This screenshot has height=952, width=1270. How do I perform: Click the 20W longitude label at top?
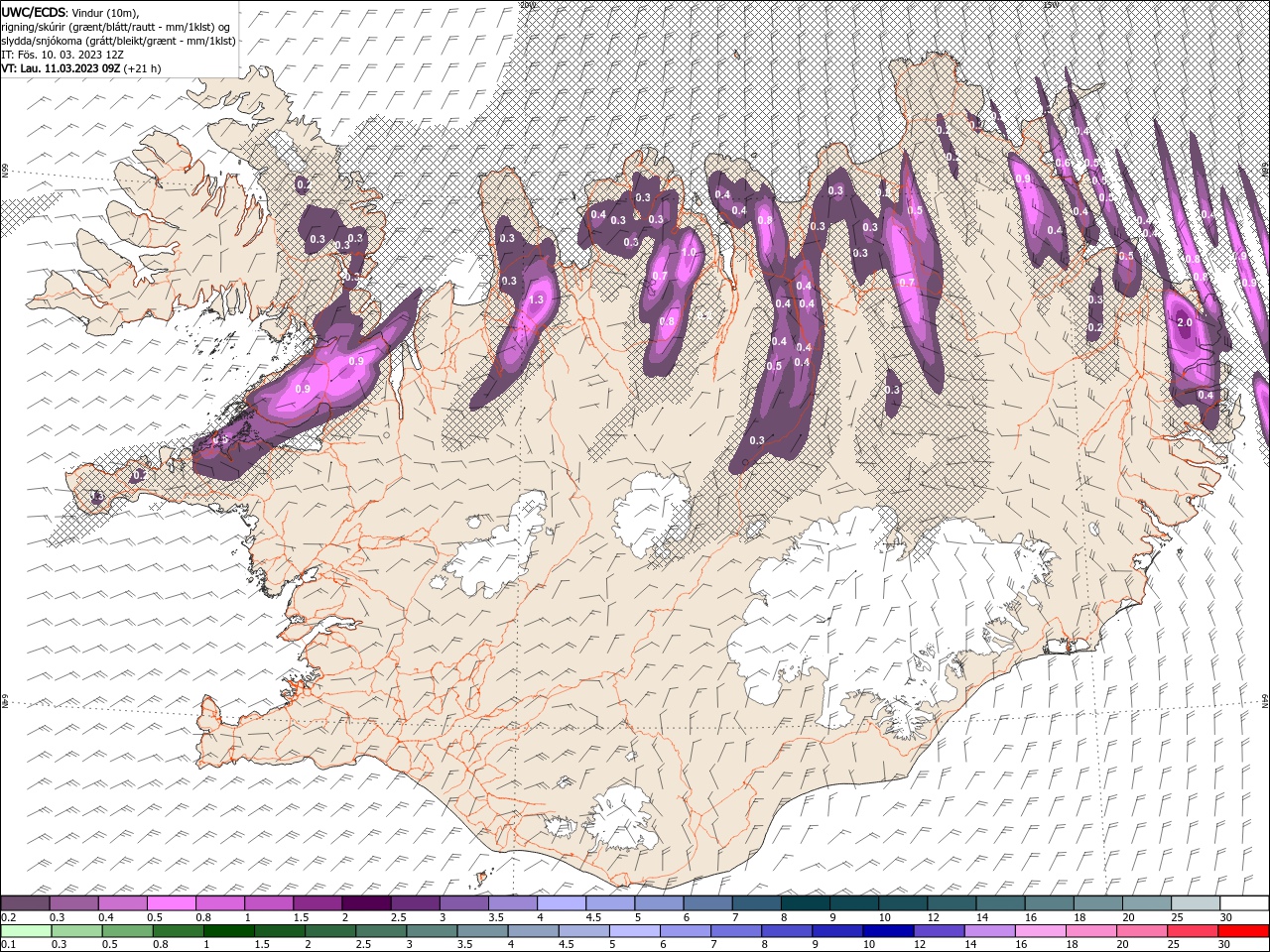pyautogui.click(x=527, y=5)
